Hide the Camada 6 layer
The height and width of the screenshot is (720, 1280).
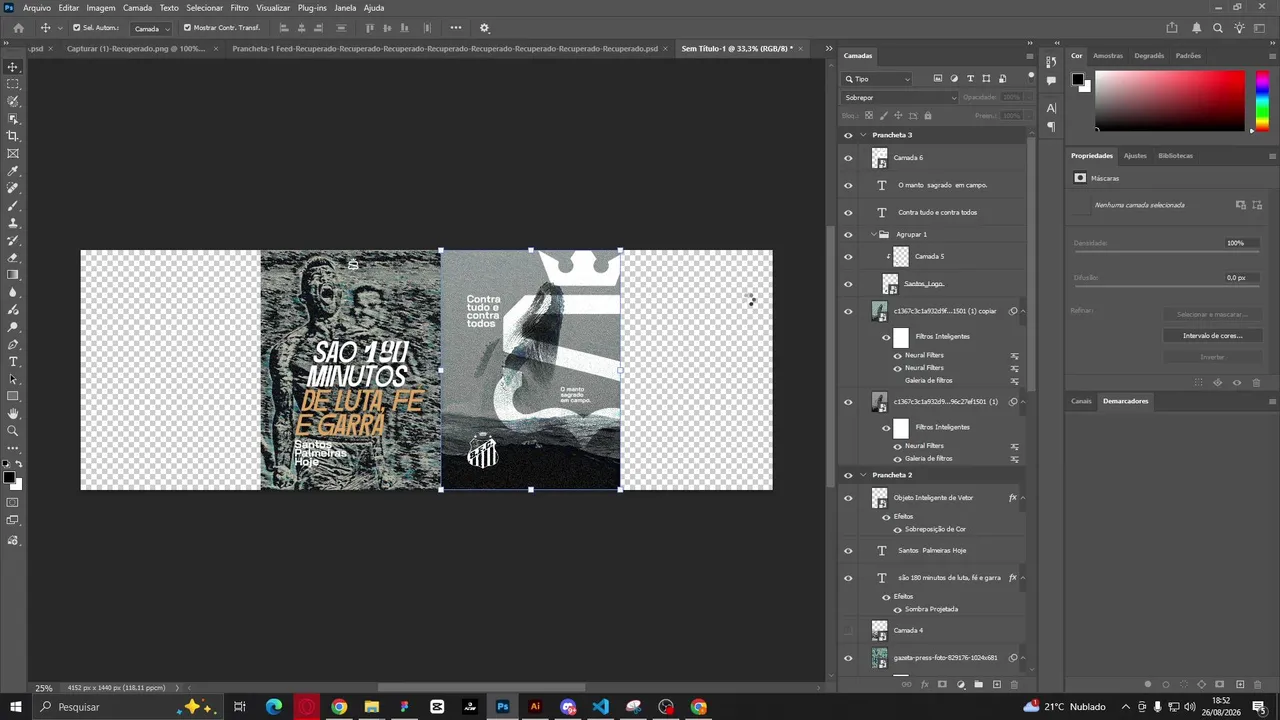coord(848,158)
